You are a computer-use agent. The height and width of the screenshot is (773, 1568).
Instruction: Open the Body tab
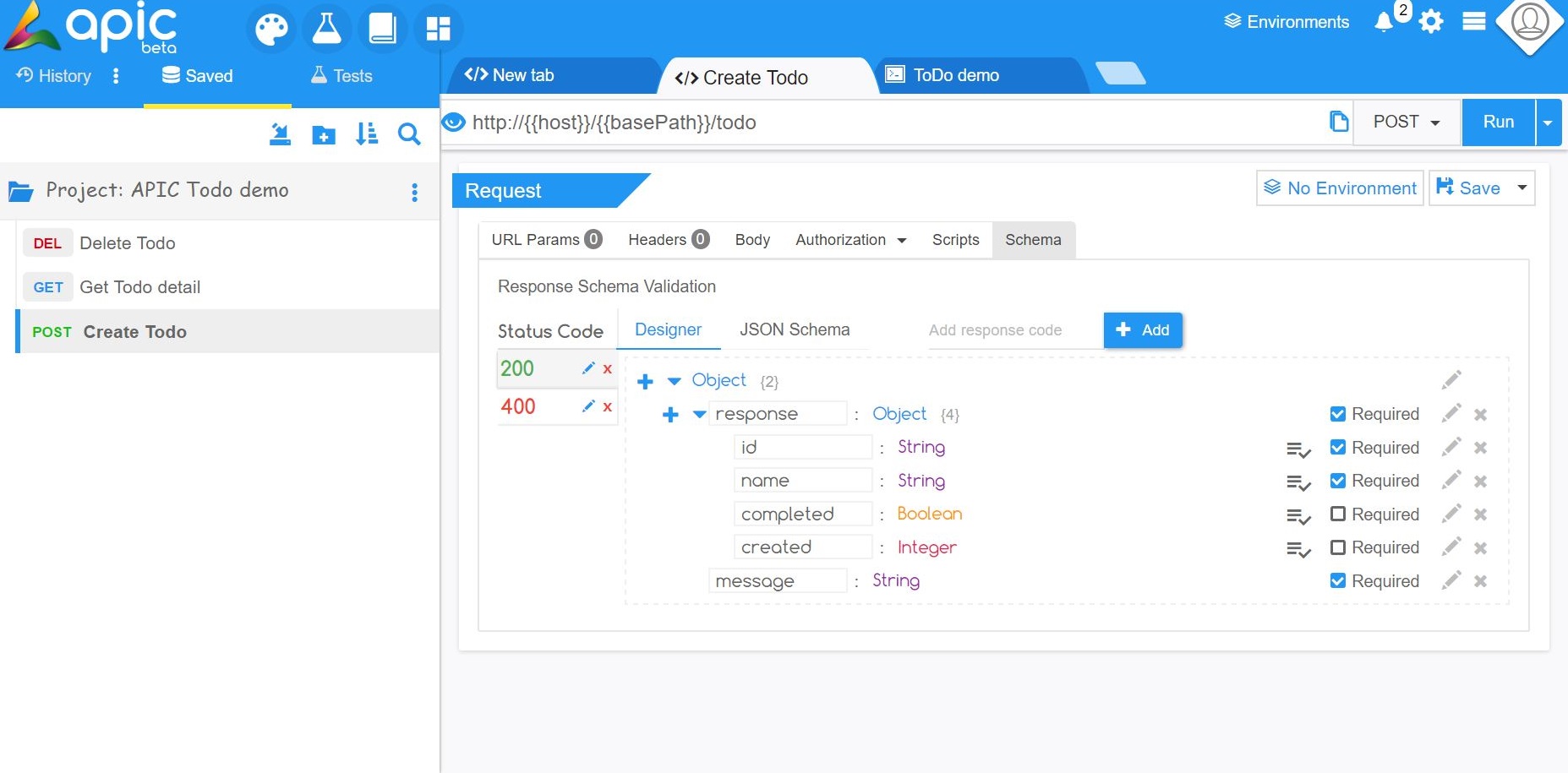pos(752,240)
